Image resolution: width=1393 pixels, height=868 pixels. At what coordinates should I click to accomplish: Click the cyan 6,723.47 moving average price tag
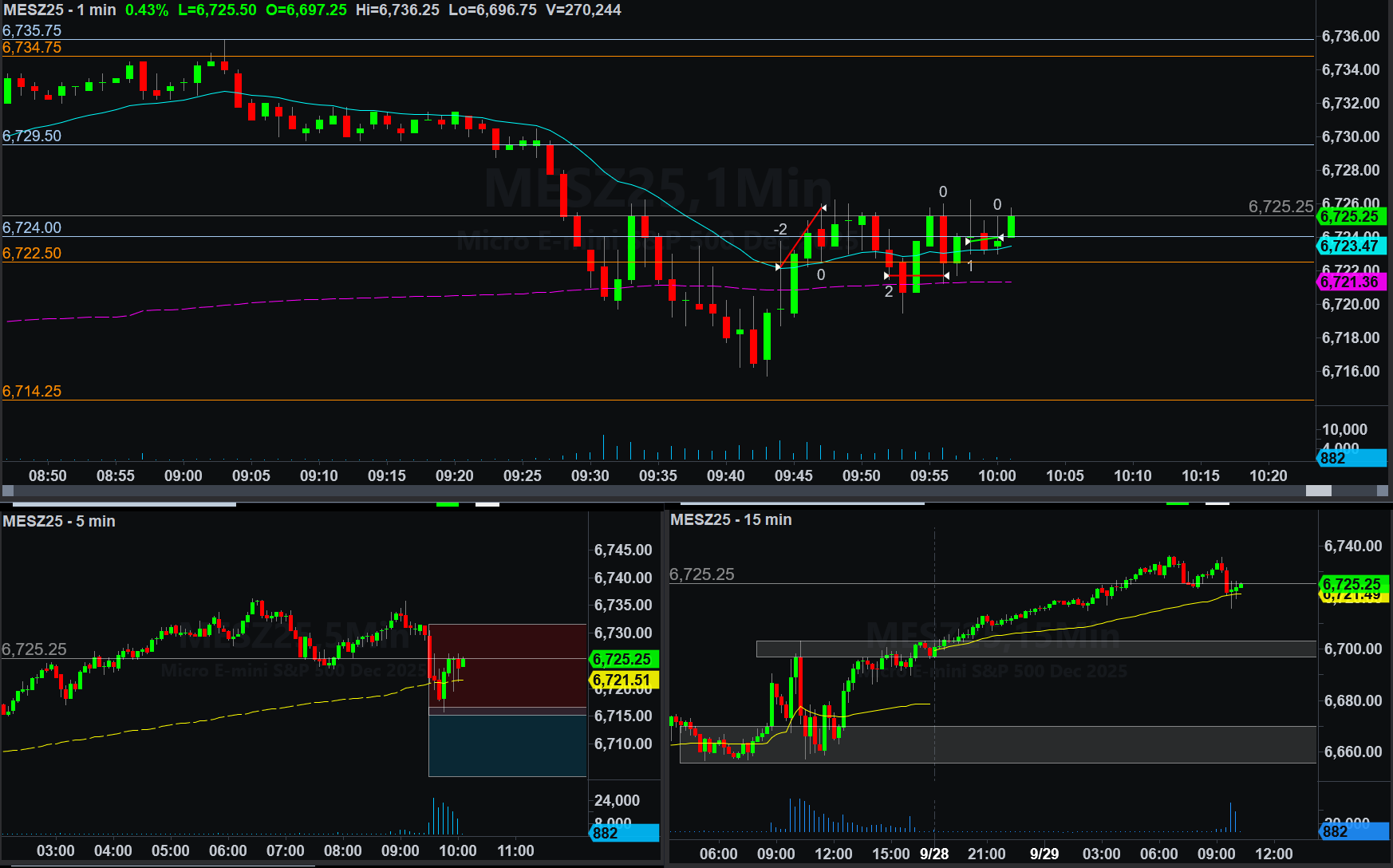[1352, 246]
